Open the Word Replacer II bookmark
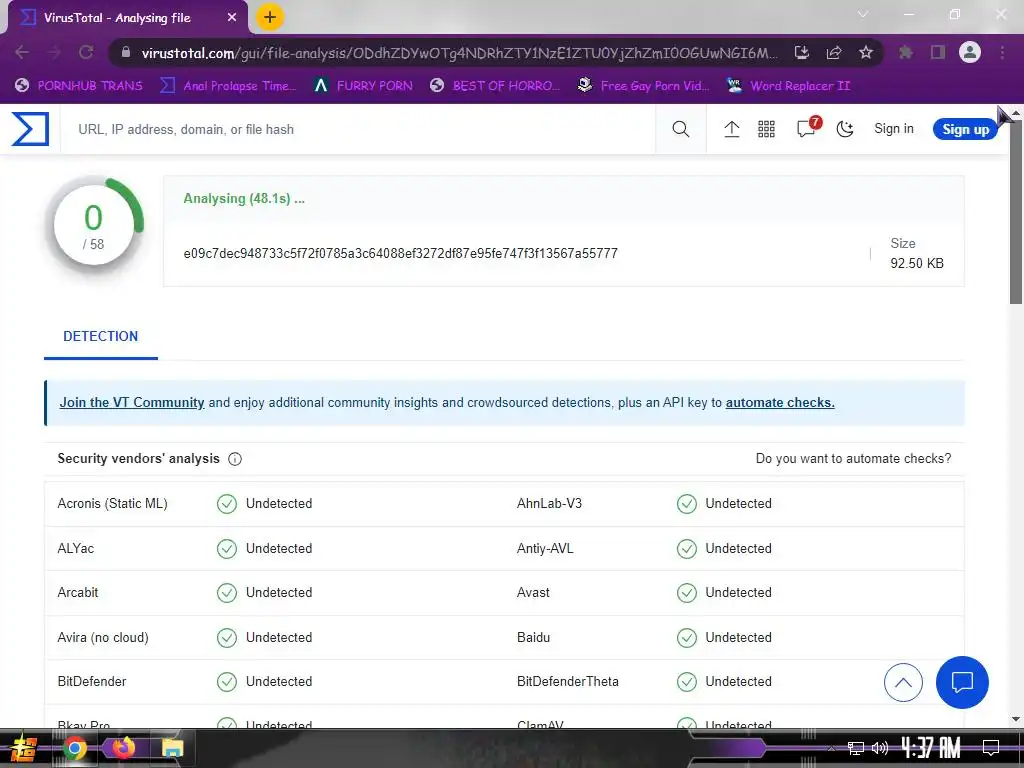 click(x=789, y=86)
